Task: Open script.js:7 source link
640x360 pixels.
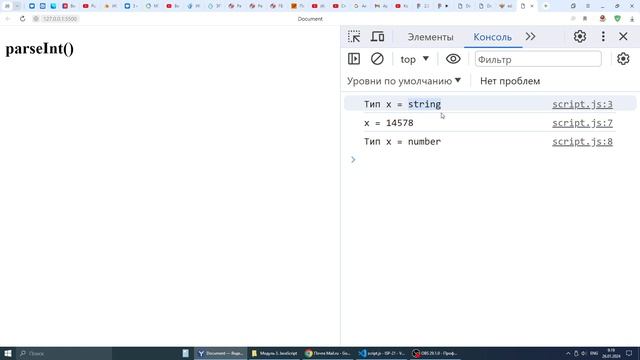Action: coord(582,123)
